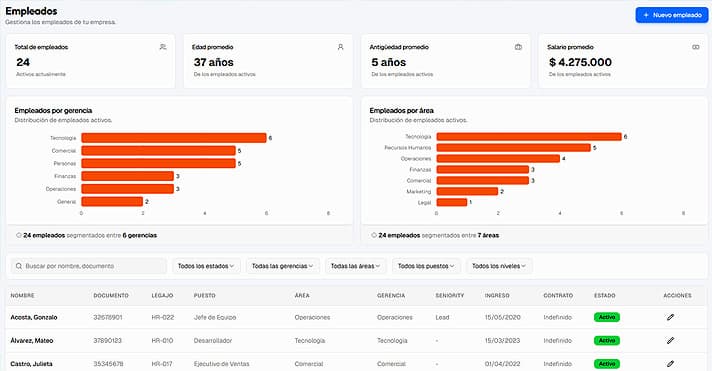The height and width of the screenshot is (371, 712).
Task: Click Activo badge for Castro, Julieta
Action: pos(607,364)
